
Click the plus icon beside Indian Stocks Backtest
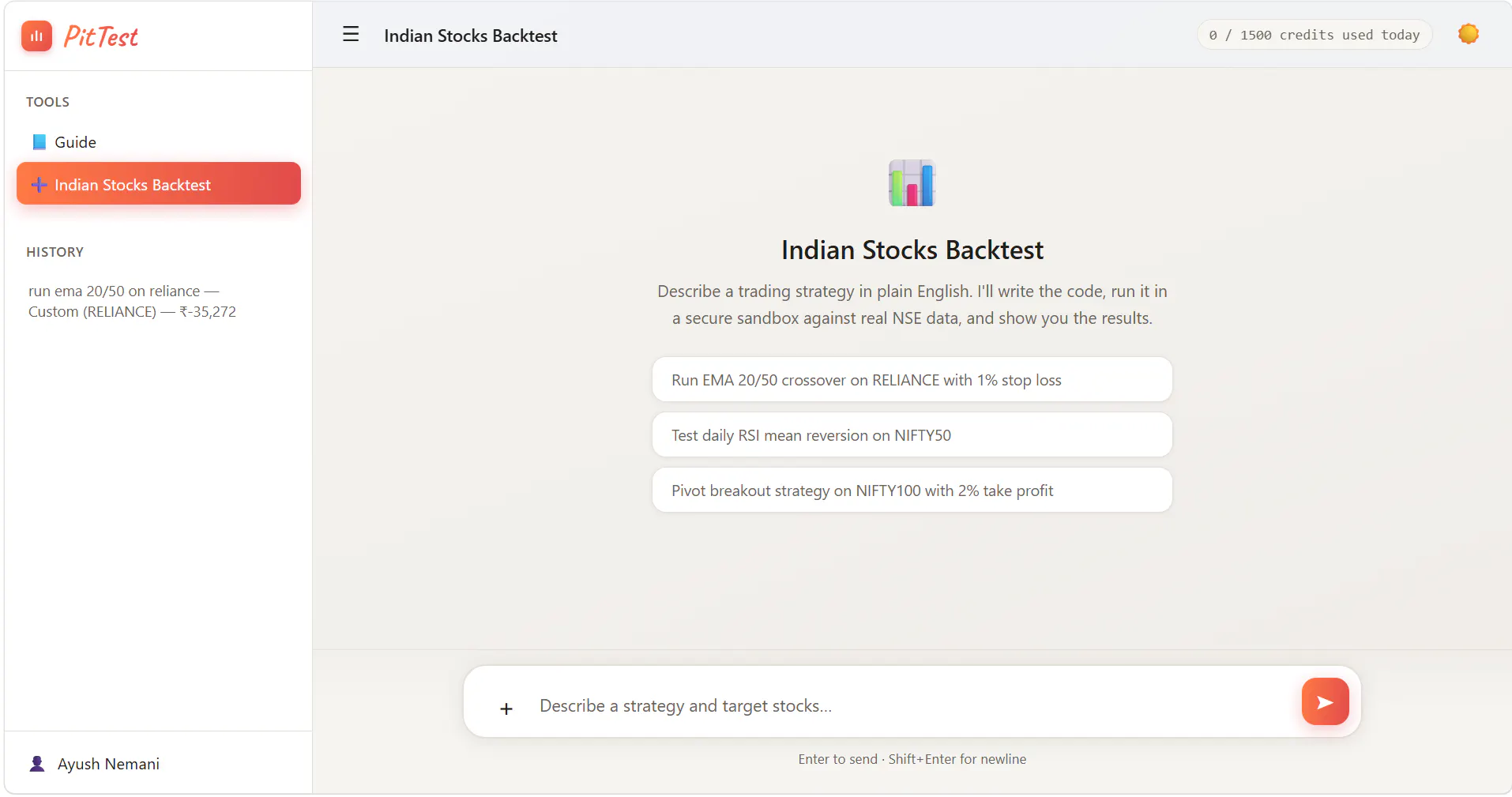pyautogui.click(x=39, y=185)
